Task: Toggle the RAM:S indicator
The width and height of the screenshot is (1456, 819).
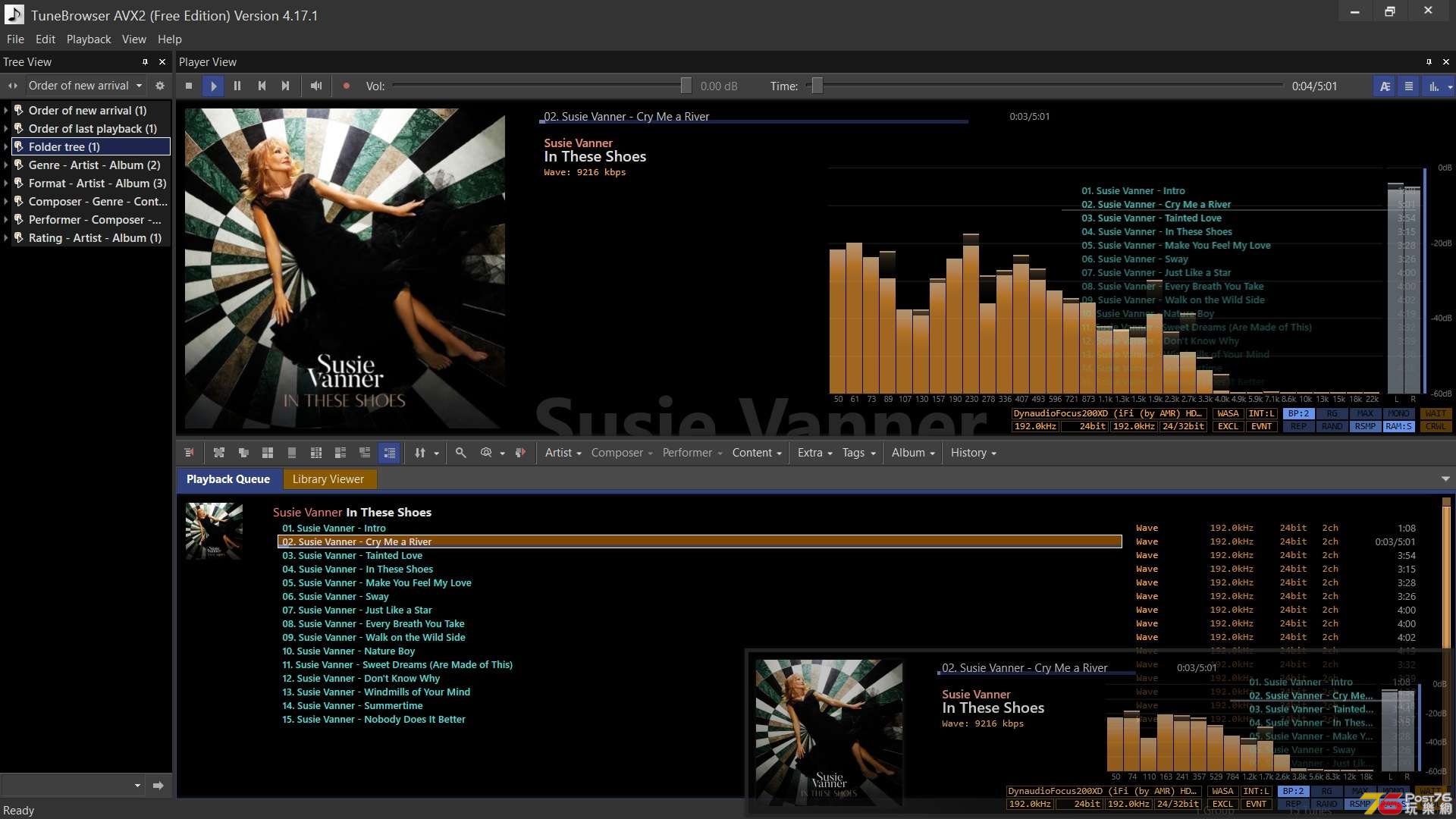Action: tap(1398, 426)
